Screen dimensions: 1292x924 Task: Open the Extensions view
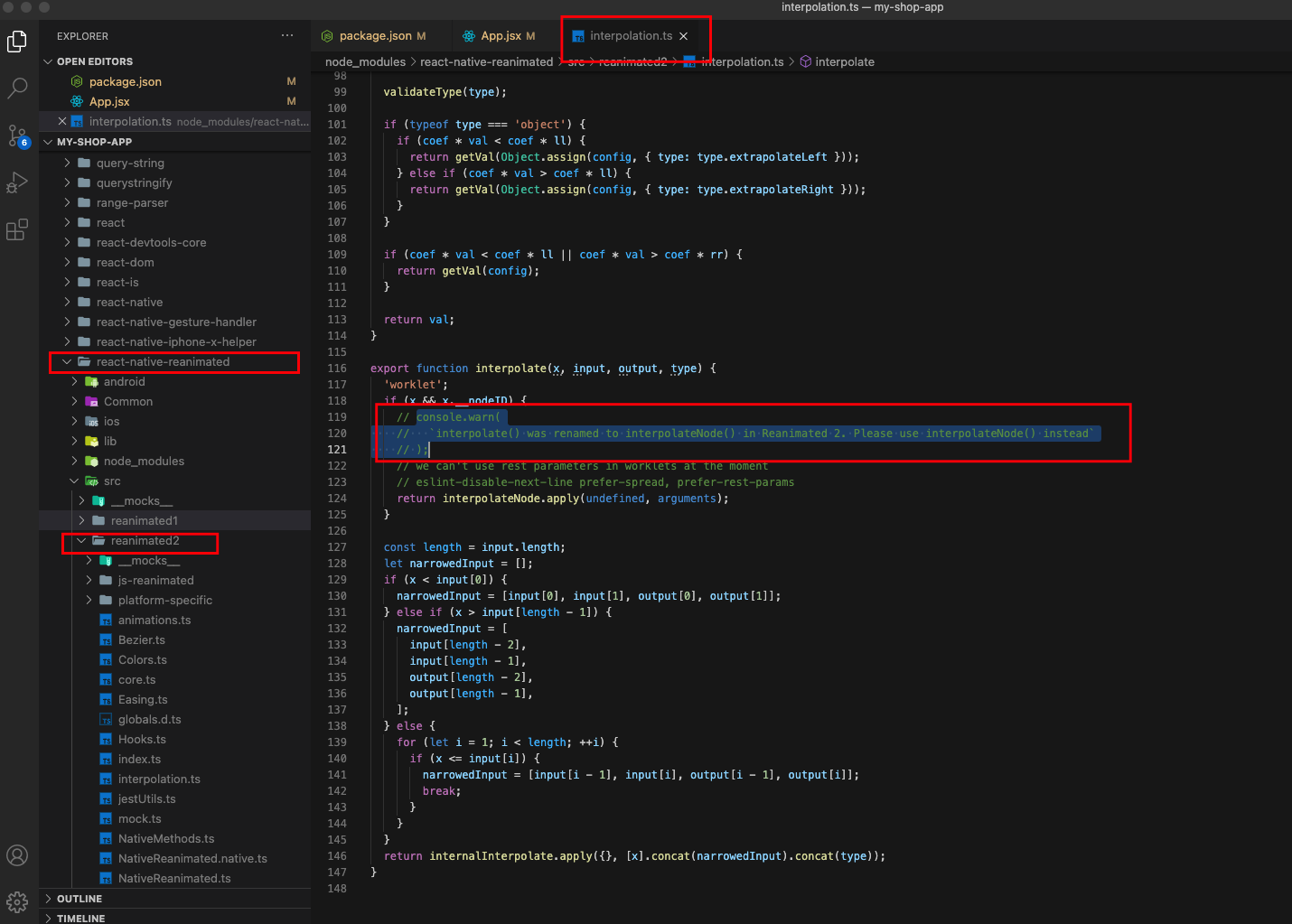coord(18,229)
